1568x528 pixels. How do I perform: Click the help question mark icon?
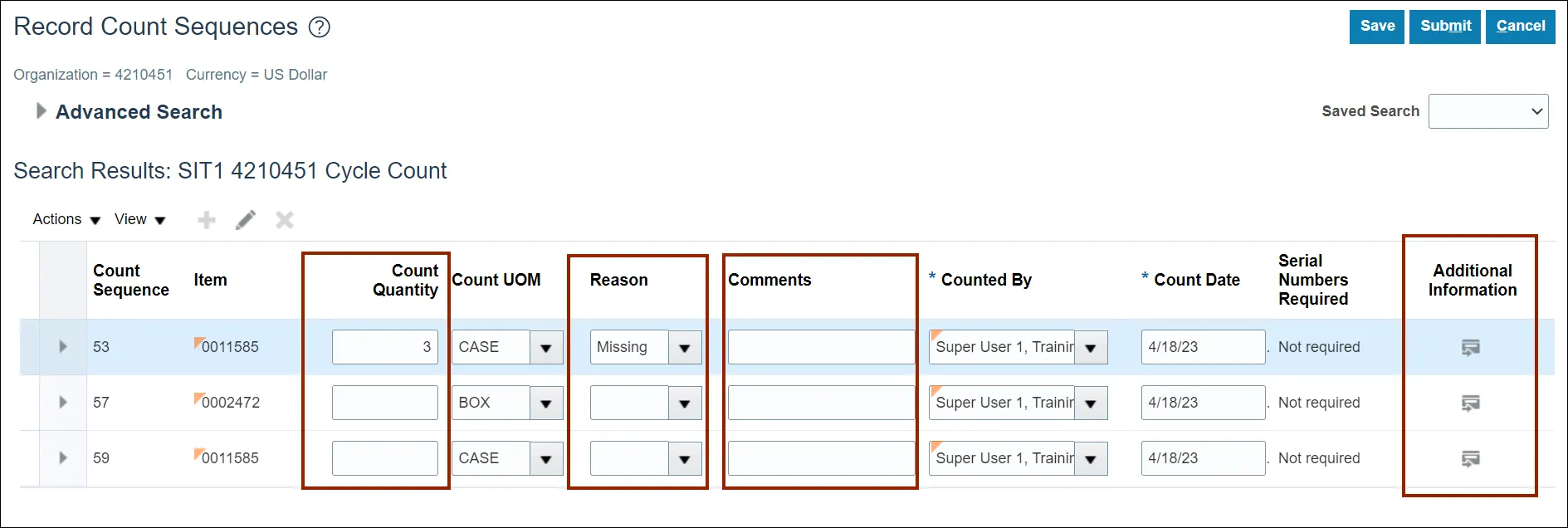point(320,27)
